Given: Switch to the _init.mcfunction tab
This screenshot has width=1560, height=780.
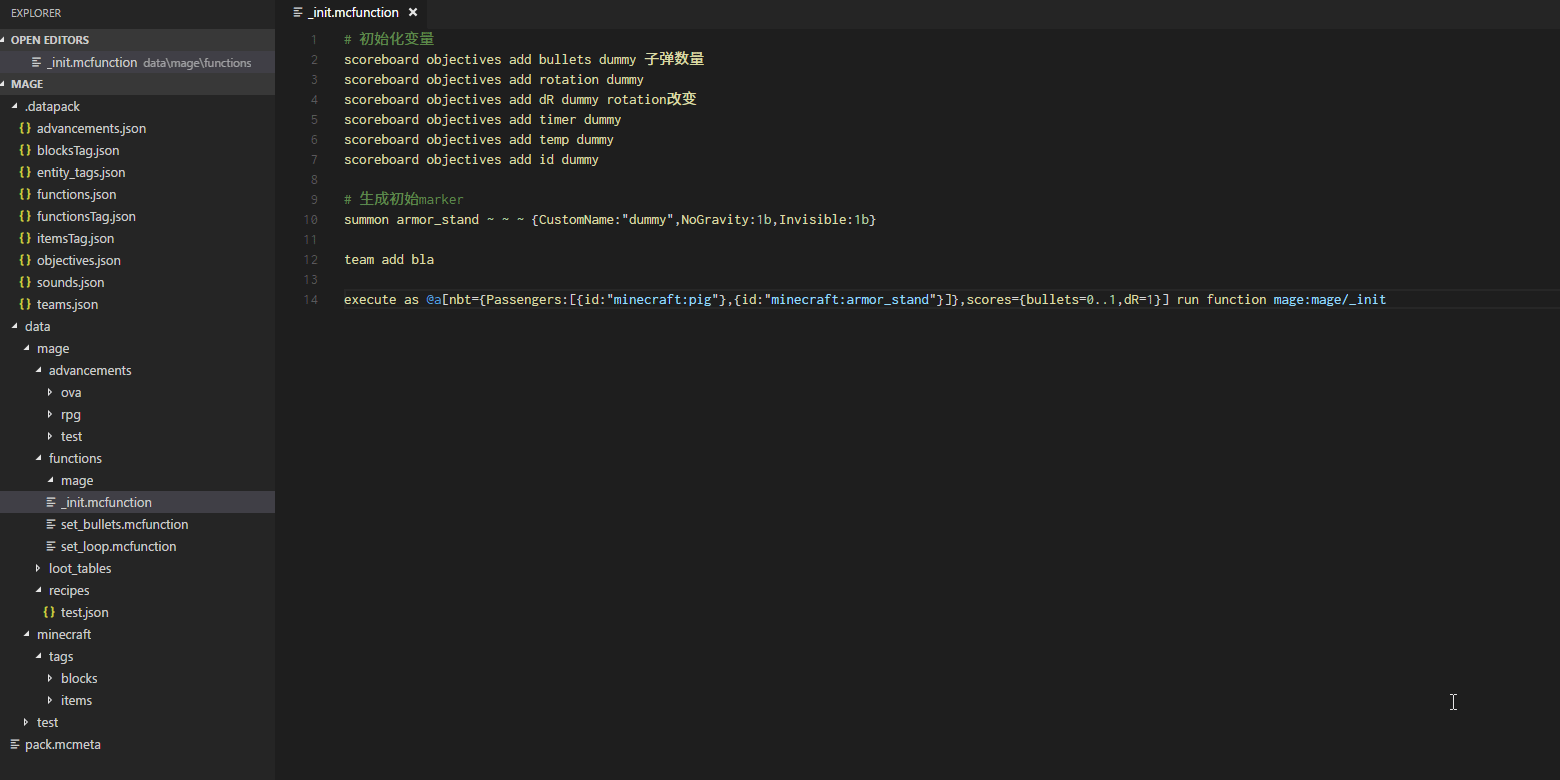Looking at the screenshot, I should coord(352,13).
